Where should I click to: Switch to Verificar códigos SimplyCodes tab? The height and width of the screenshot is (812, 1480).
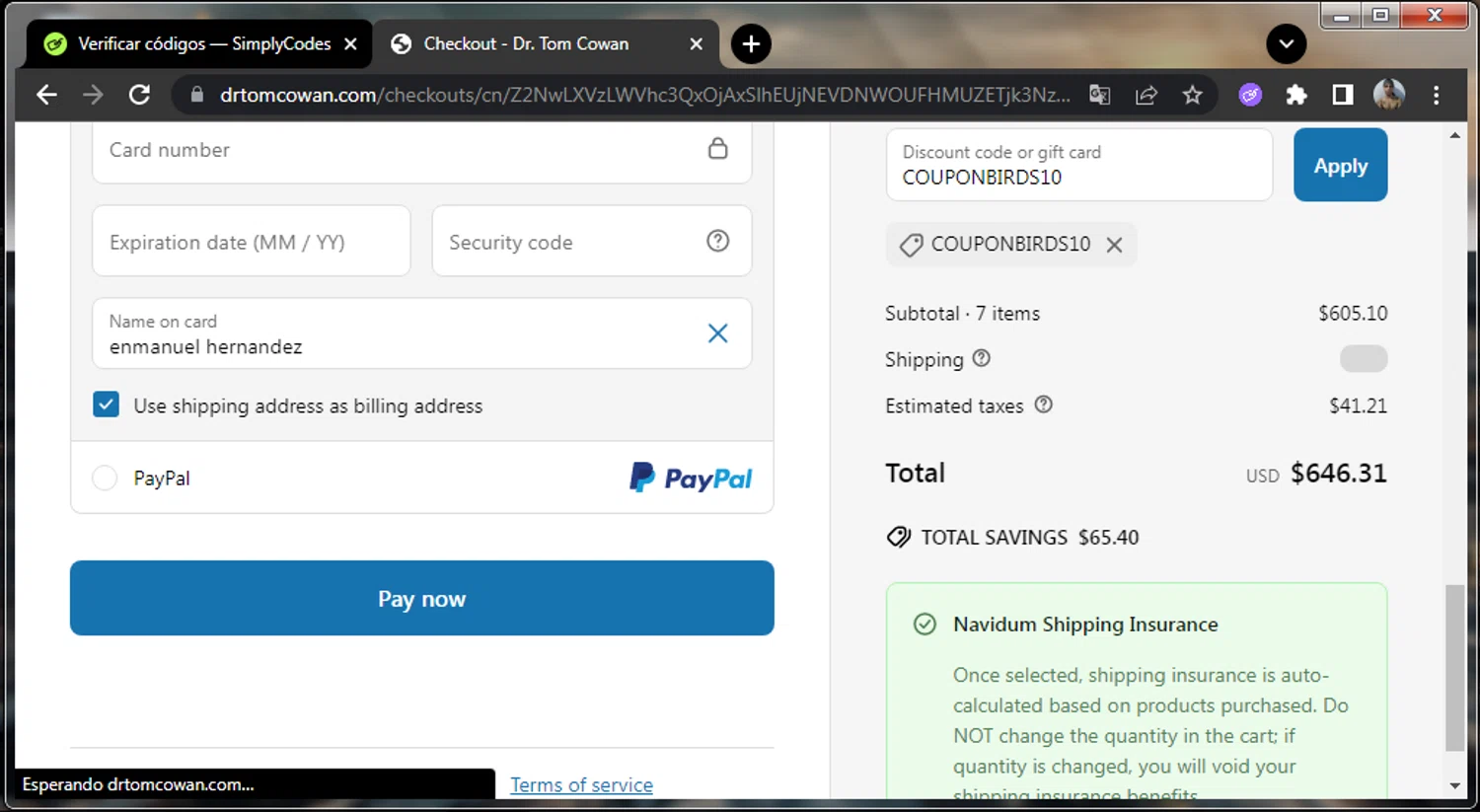(200, 44)
